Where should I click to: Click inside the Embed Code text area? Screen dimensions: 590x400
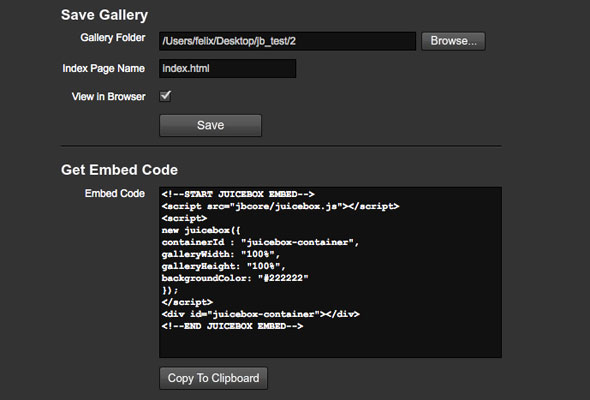[330, 272]
